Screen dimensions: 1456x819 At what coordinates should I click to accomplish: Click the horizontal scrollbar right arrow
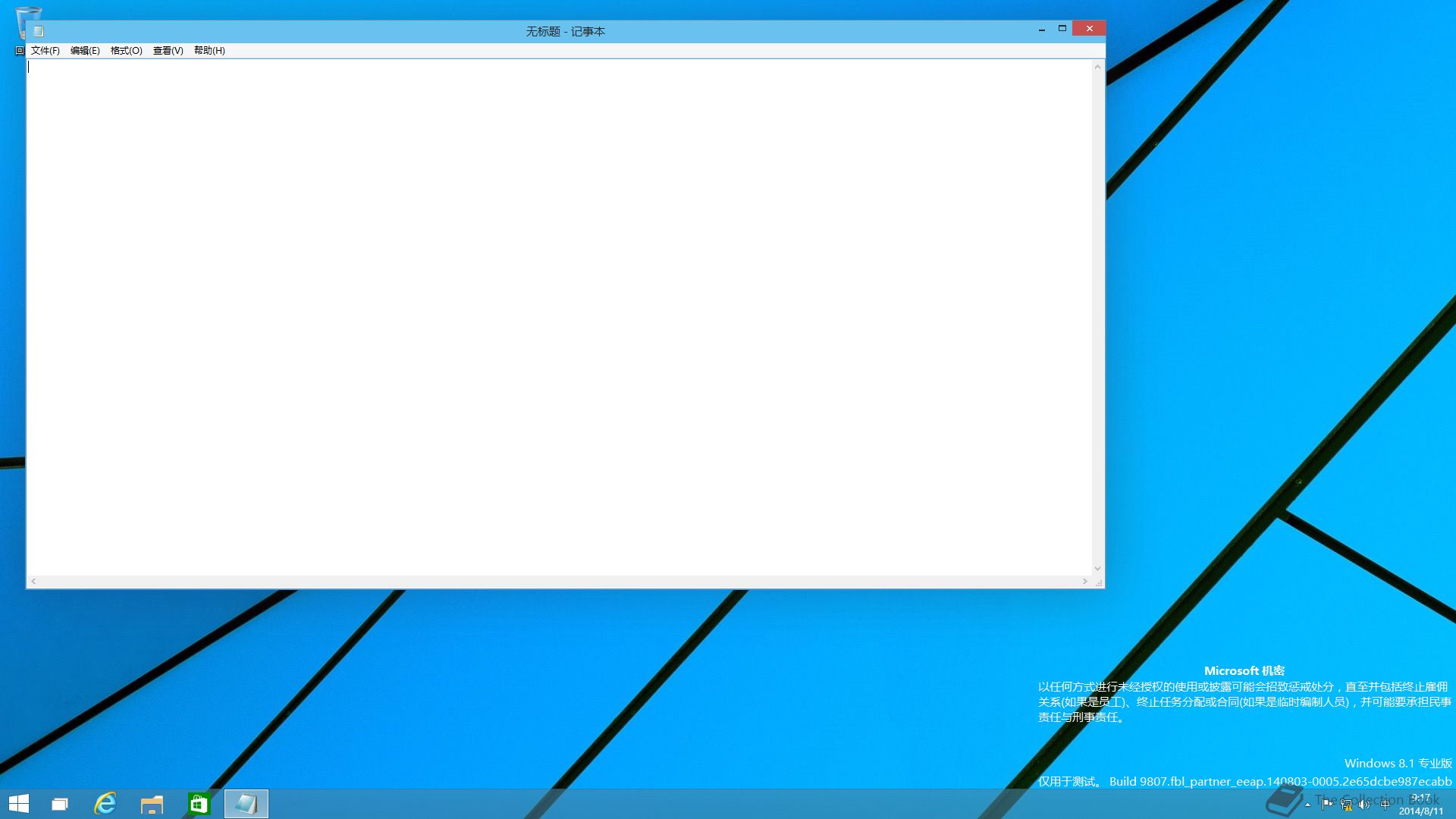pos(1085,582)
